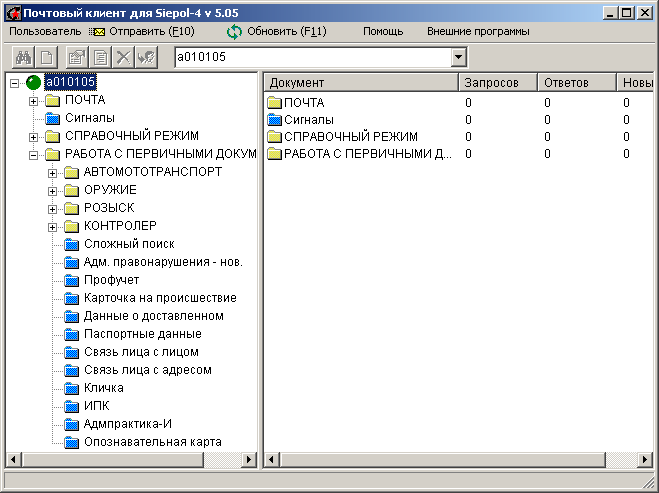
Task: Click Сигналы folder icon in document list
Action: pyautogui.click(x=274, y=120)
